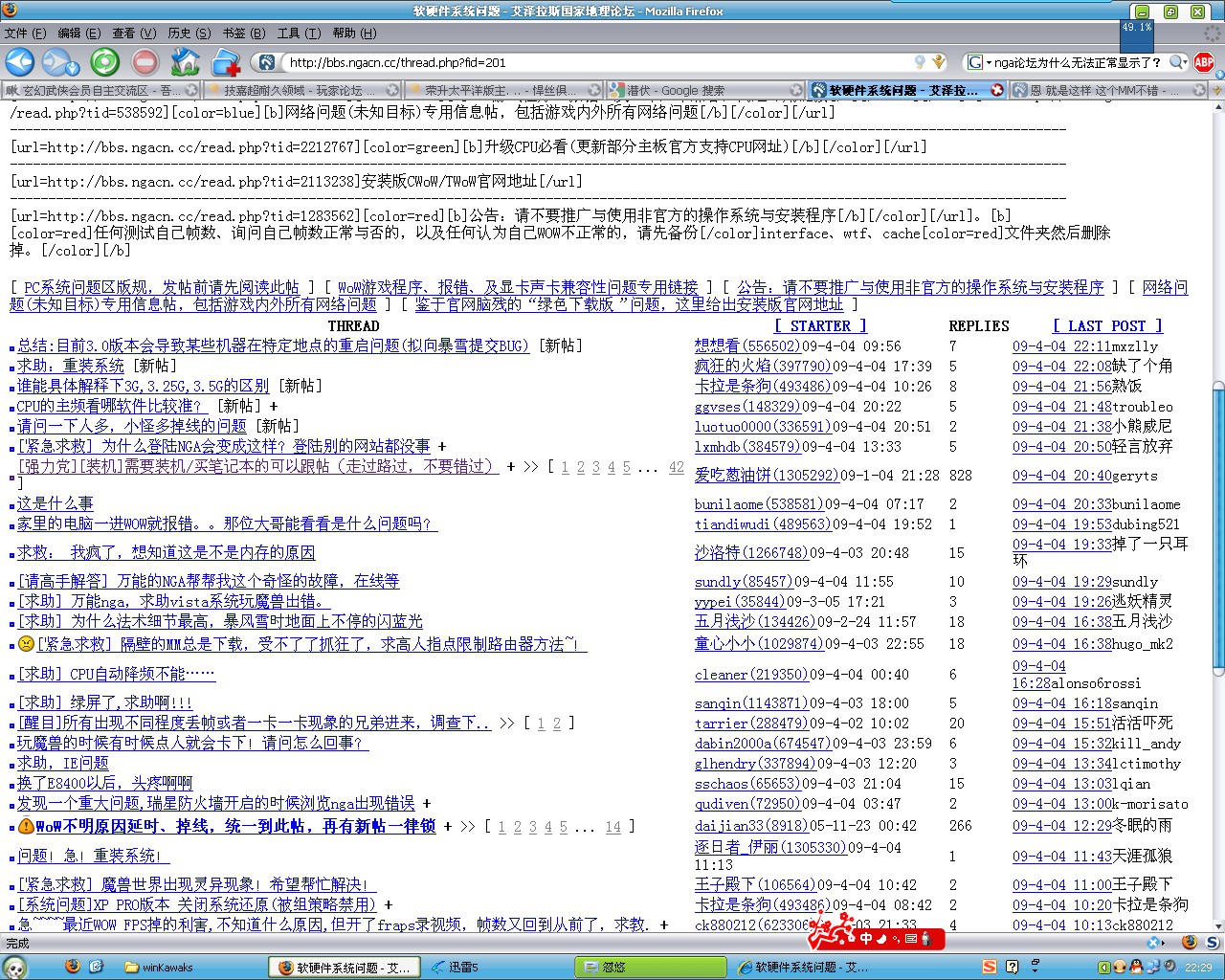Go to the Home page icon
The image size is (1225, 980).
tap(185, 62)
